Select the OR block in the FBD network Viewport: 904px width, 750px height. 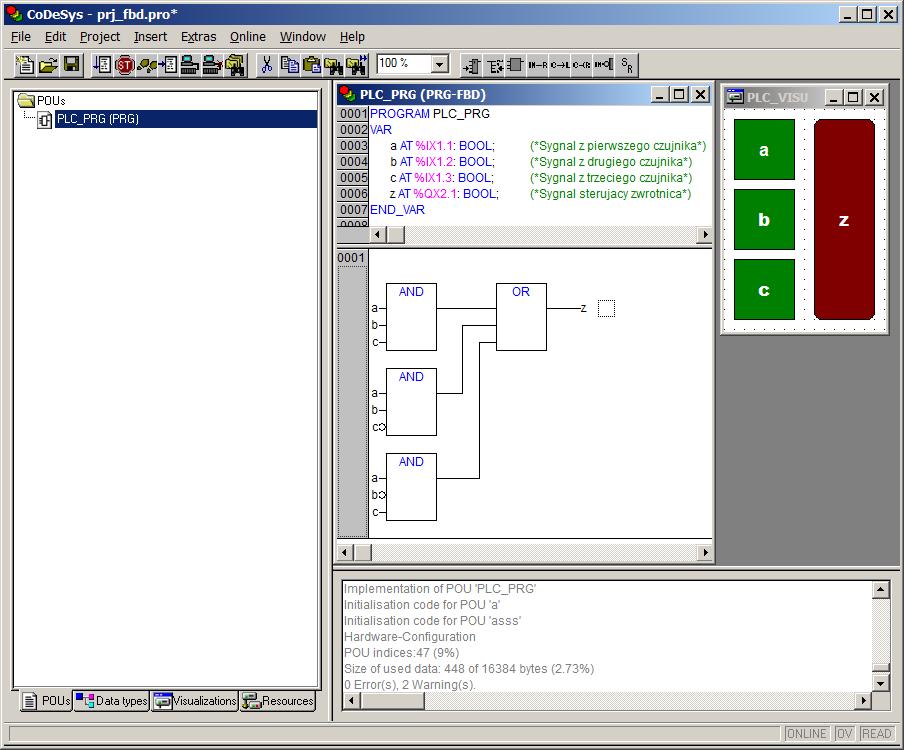pyautogui.click(x=521, y=316)
